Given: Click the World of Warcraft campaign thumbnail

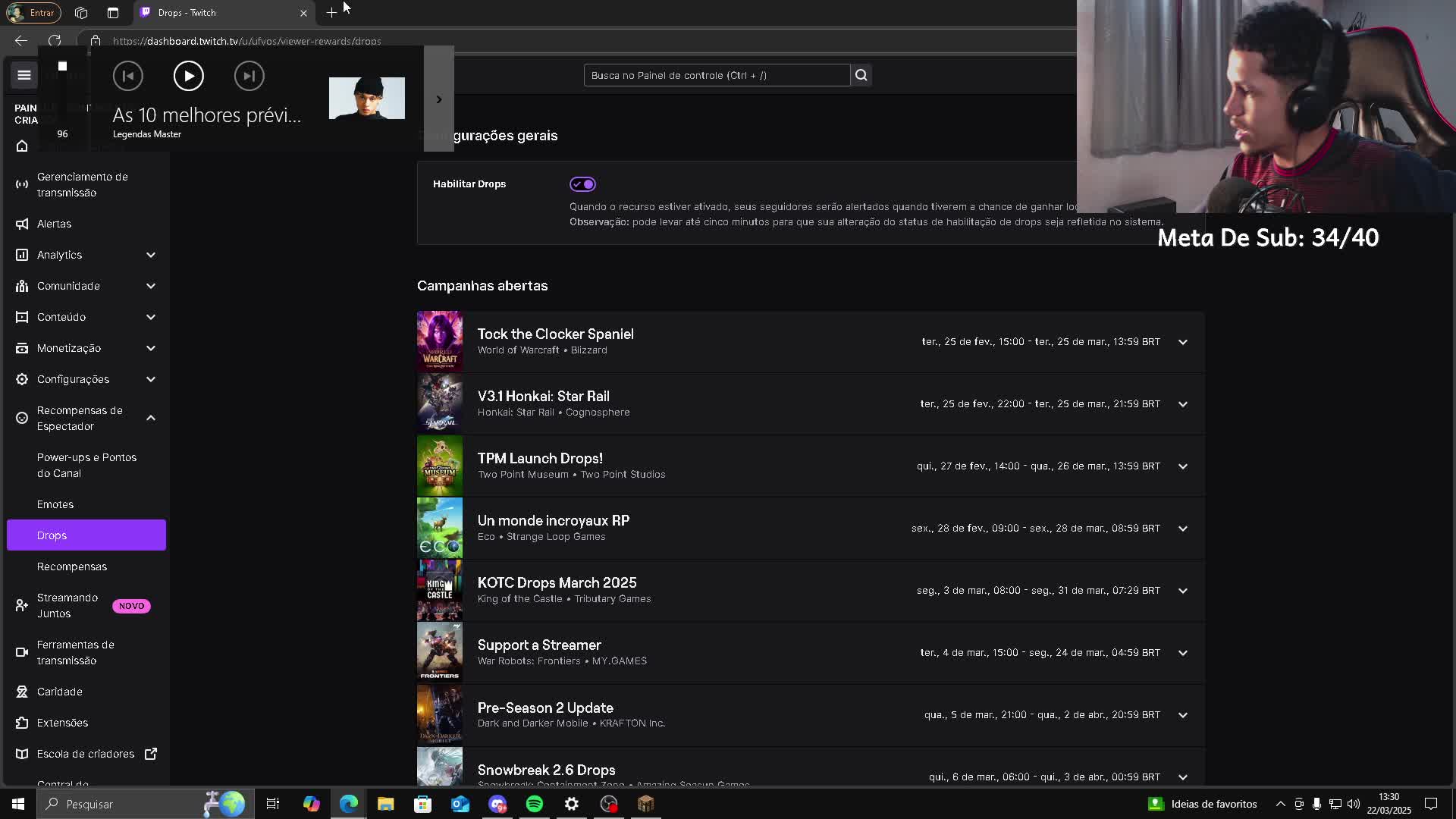Looking at the screenshot, I should [x=440, y=341].
